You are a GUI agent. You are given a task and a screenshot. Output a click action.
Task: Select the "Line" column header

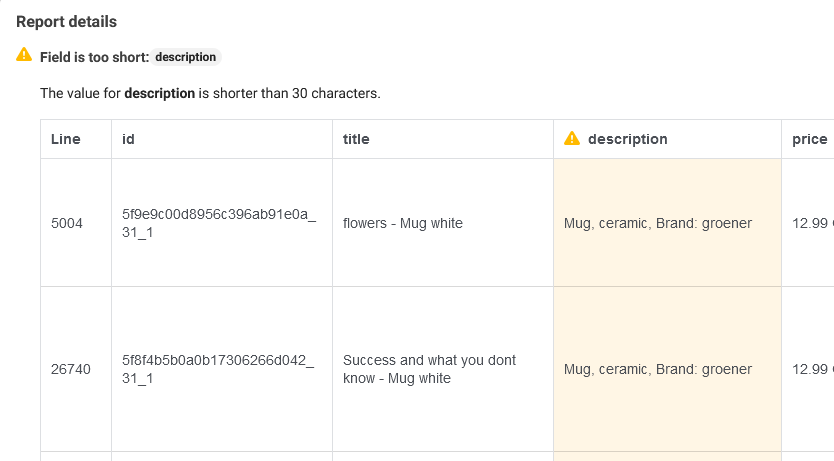point(66,139)
